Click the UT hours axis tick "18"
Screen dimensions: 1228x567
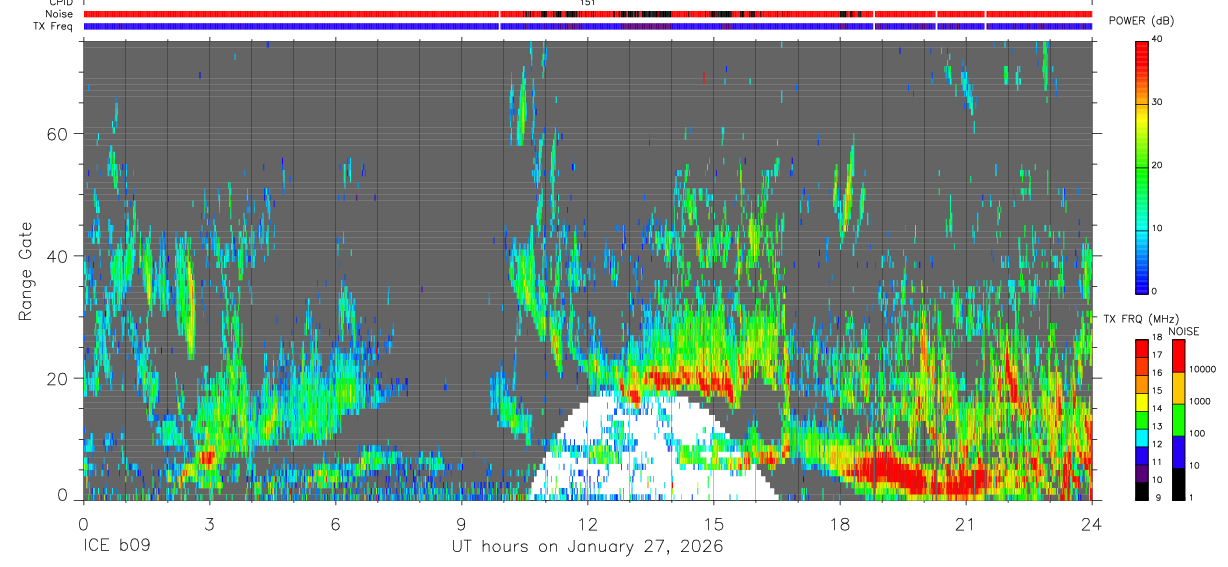point(839,523)
